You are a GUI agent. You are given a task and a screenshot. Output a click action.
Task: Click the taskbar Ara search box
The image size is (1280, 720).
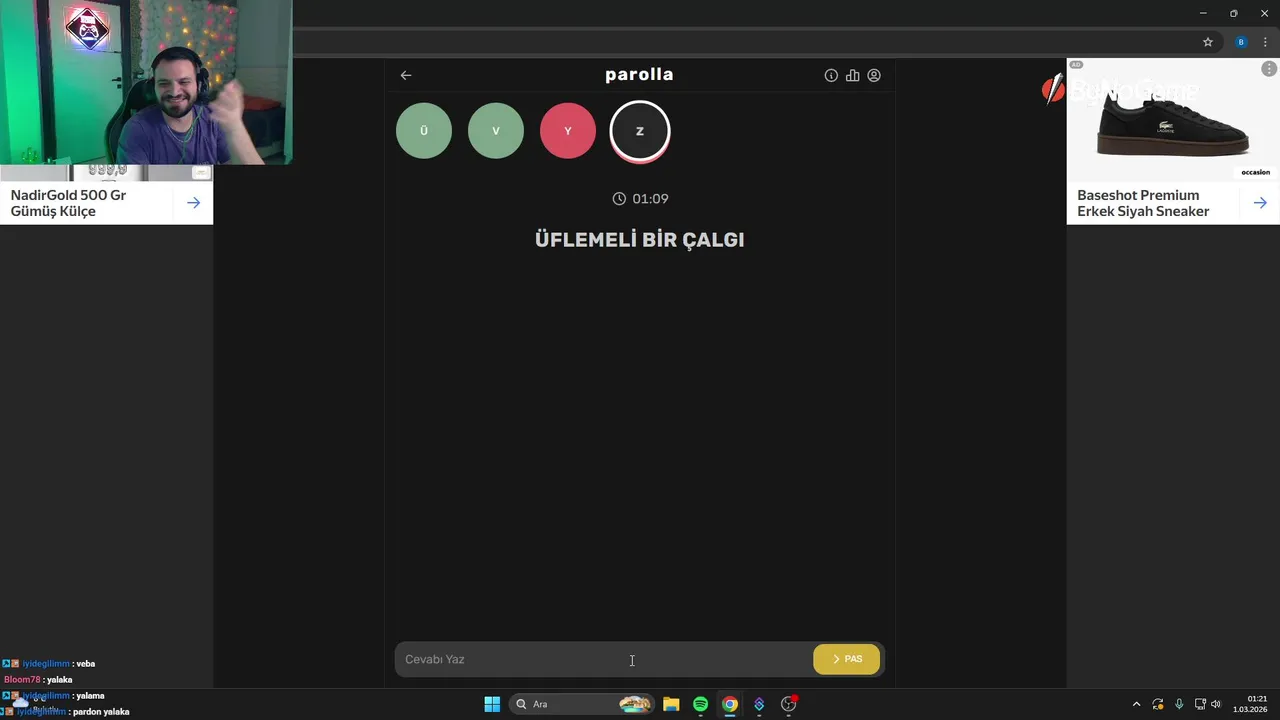click(583, 704)
